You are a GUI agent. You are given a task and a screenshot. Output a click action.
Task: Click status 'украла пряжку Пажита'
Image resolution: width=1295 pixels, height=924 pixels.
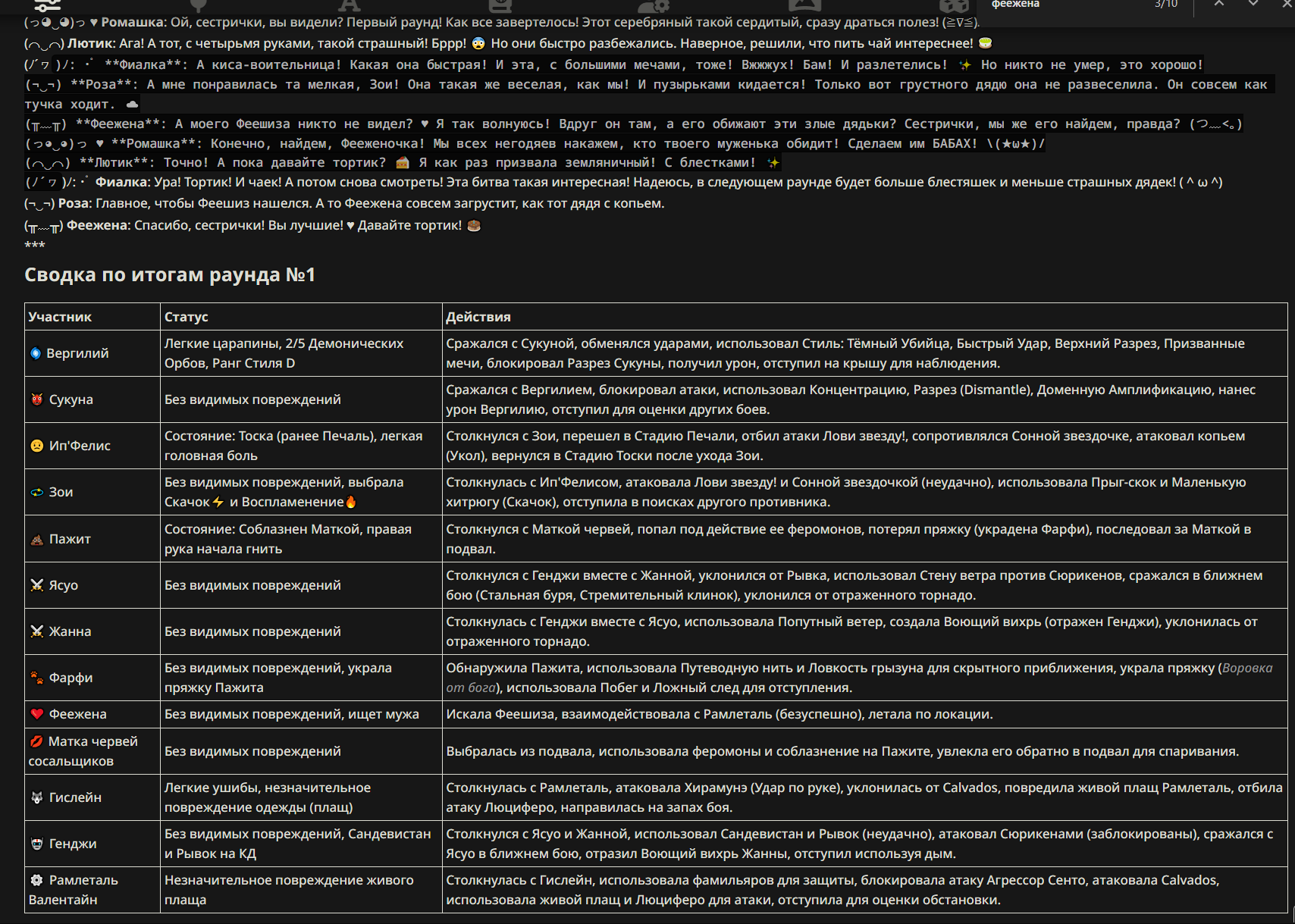click(x=301, y=678)
